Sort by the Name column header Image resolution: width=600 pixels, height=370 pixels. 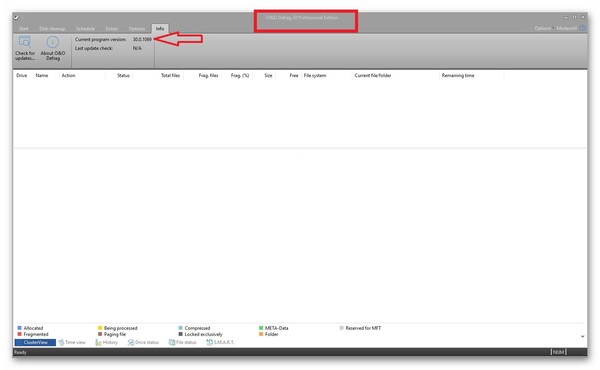point(42,75)
